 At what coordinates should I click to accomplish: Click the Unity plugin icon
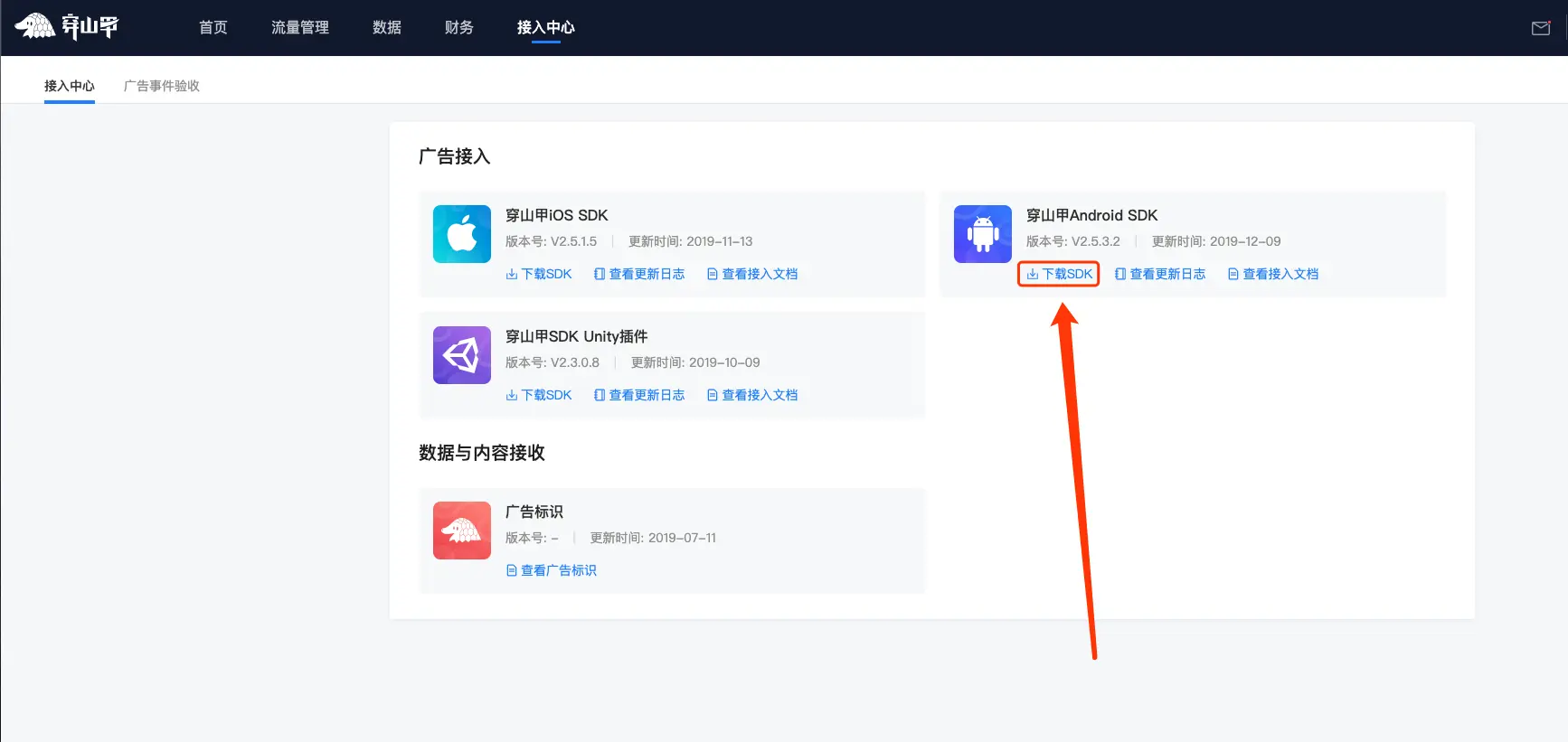pos(462,355)
